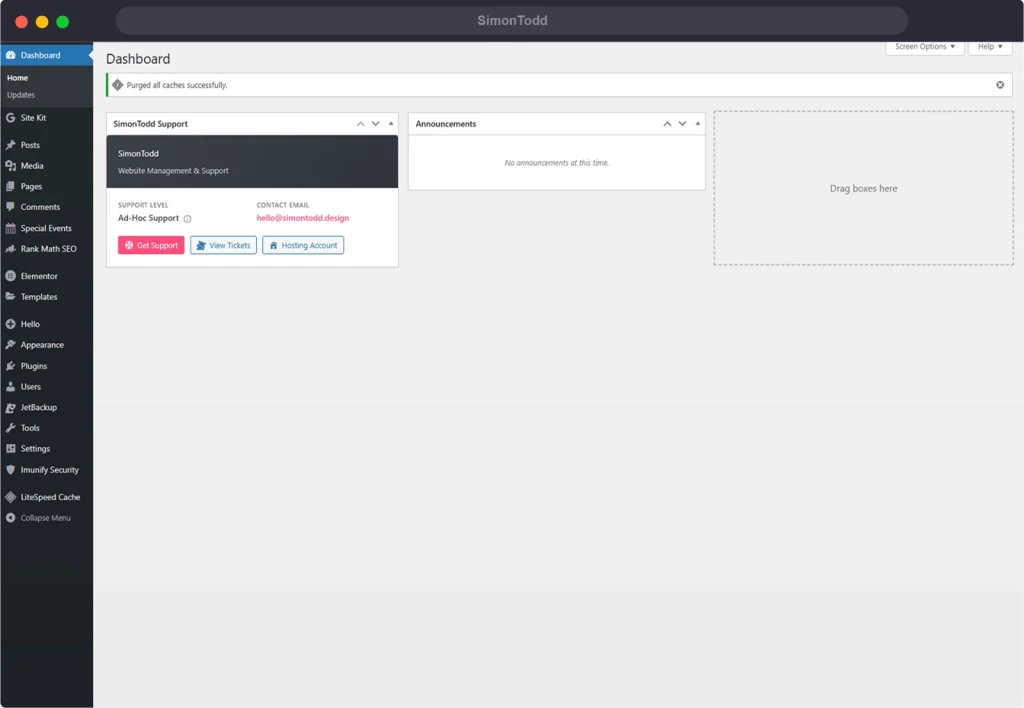Click the Special Events calendar icon

pyautogui.click(x=10, y=228)
